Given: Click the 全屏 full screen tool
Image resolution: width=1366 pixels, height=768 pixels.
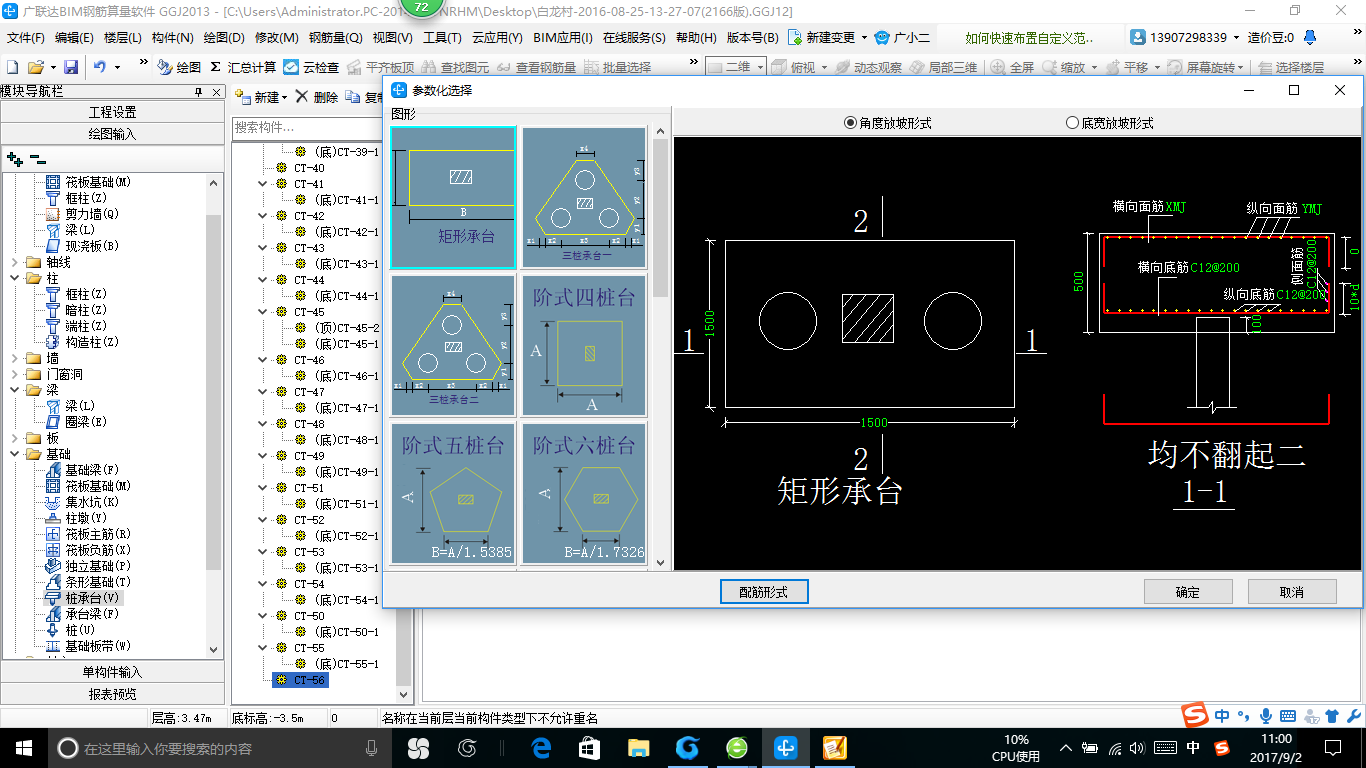Looking at the screenshot, I should tap(1012, 67).
